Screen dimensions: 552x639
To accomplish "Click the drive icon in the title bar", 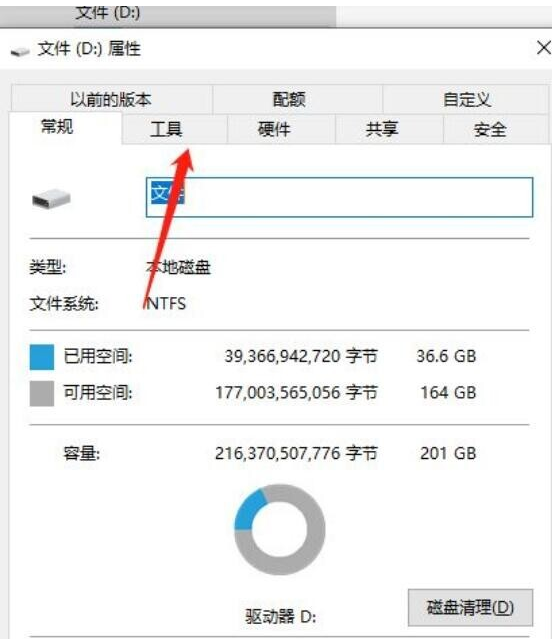I will pos(20,51).
